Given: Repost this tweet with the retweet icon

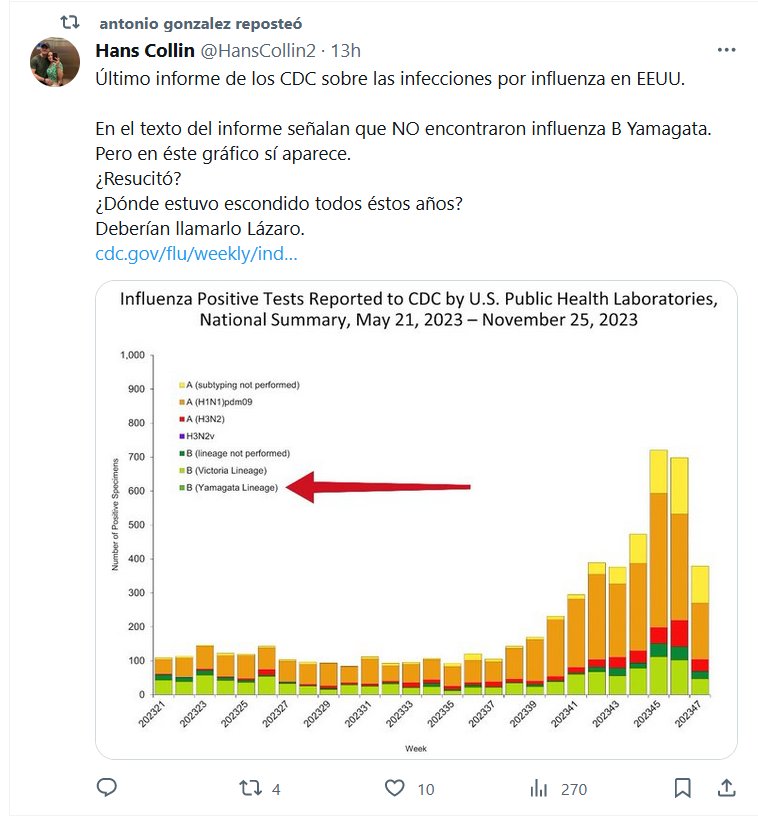Looking at the screenshot, I should coord(250,788).
